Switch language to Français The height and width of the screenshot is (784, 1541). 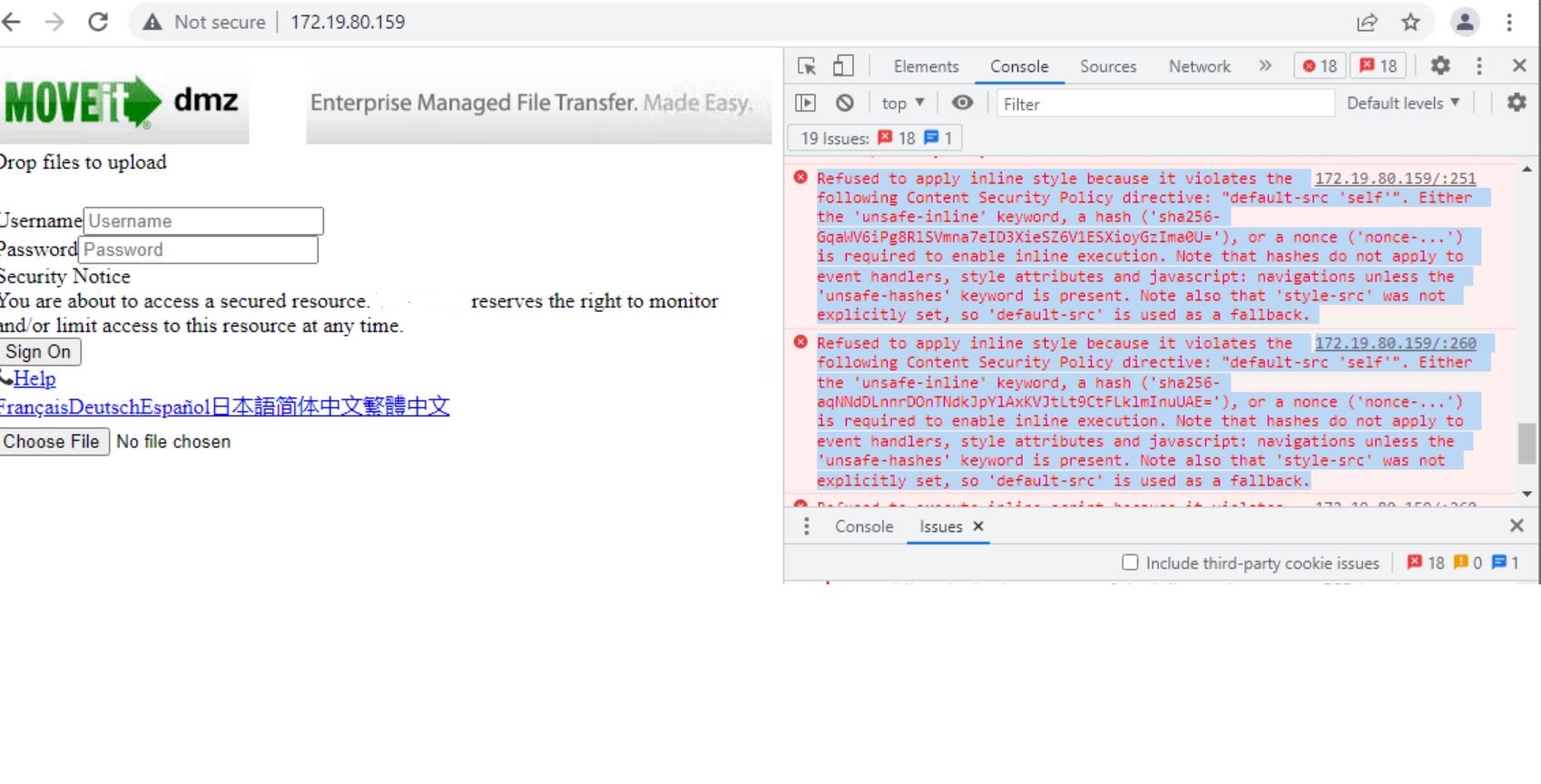(x=34, y=407)
